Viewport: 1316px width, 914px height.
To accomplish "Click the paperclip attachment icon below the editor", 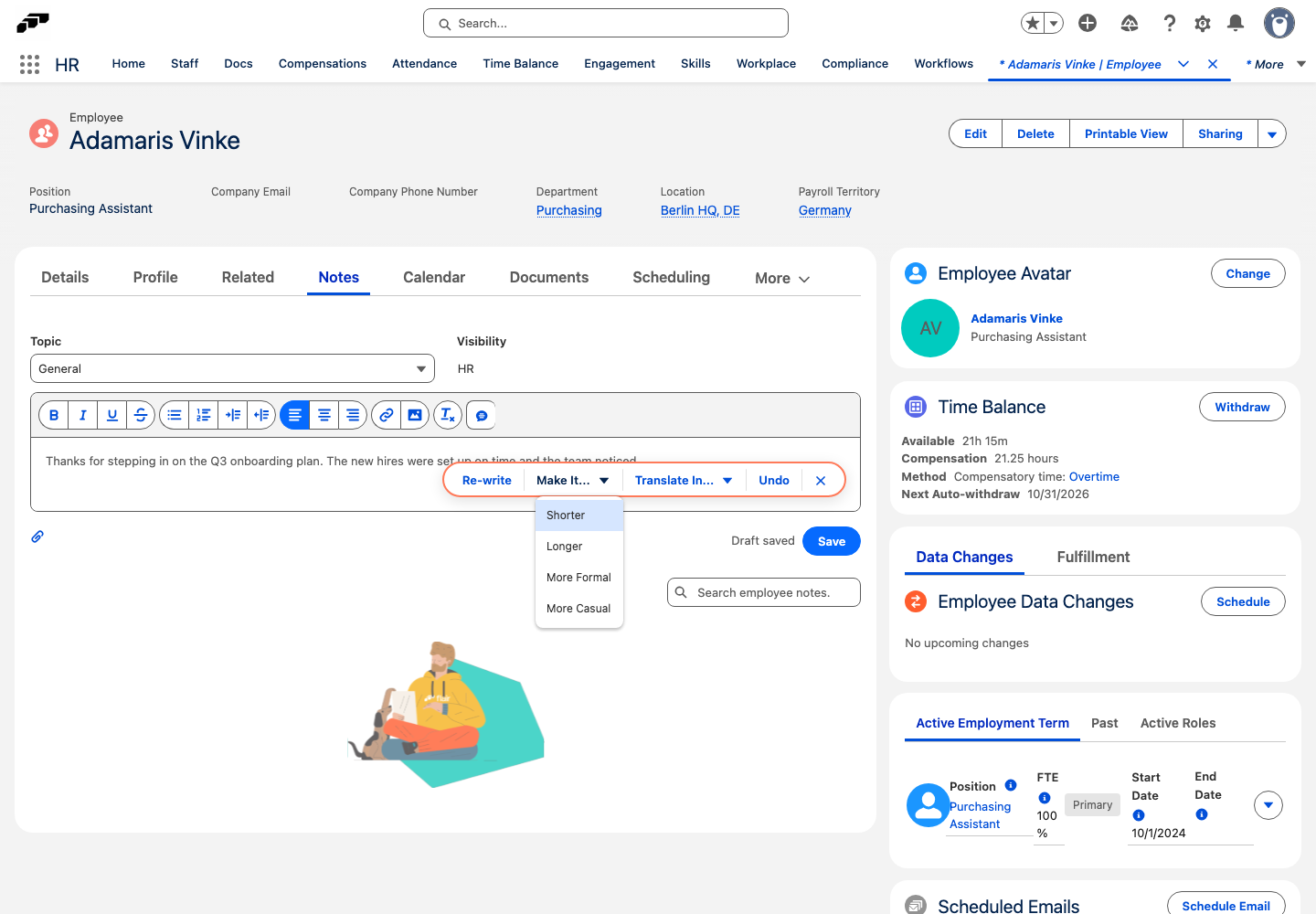I will [x=37, y=537].
